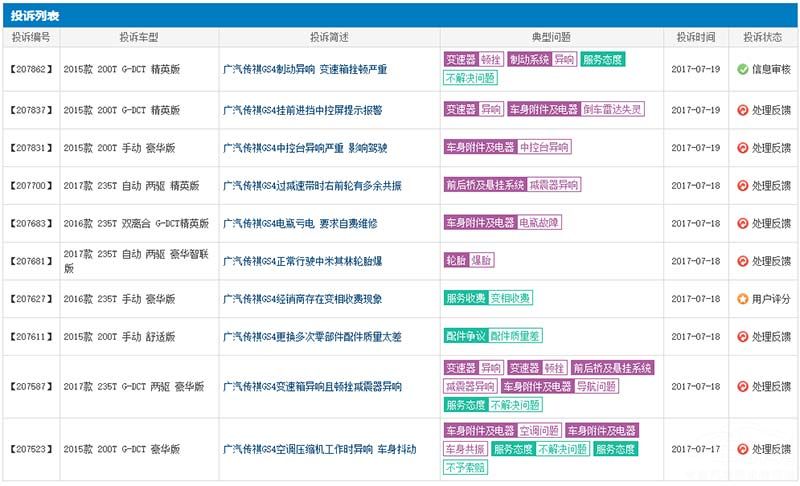Click red 处理反馈 icon for complaint 207523
Screen dimensions: 800x486
tap(742, 449)
